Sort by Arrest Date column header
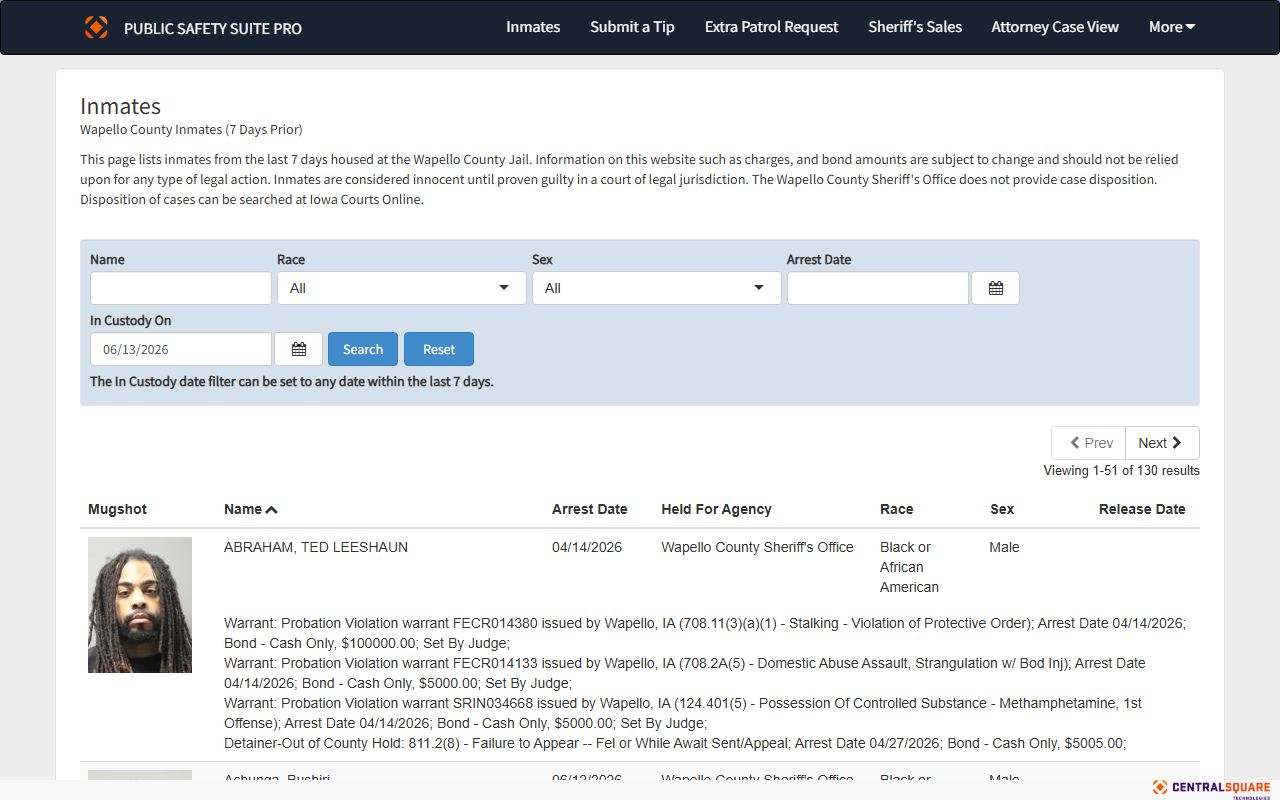This screenshot has width=1280, height=800. click(x=590, y=509)
